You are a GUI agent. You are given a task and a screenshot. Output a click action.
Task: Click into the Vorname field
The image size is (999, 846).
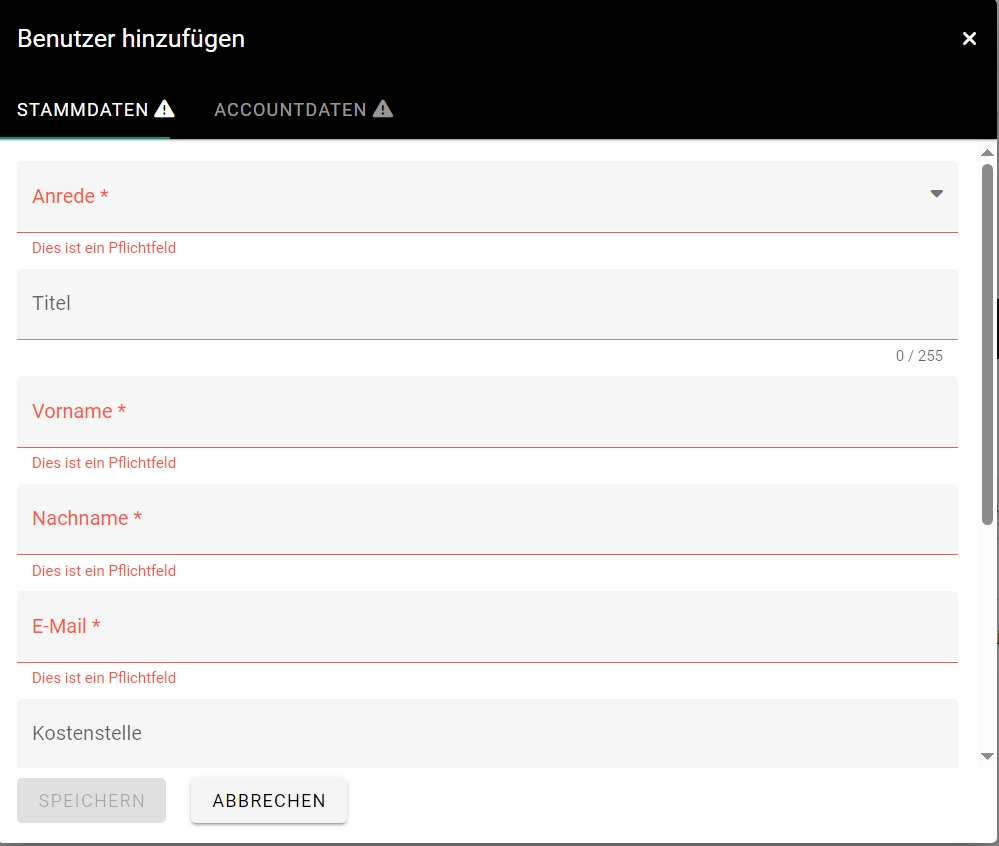click(486, 412)
